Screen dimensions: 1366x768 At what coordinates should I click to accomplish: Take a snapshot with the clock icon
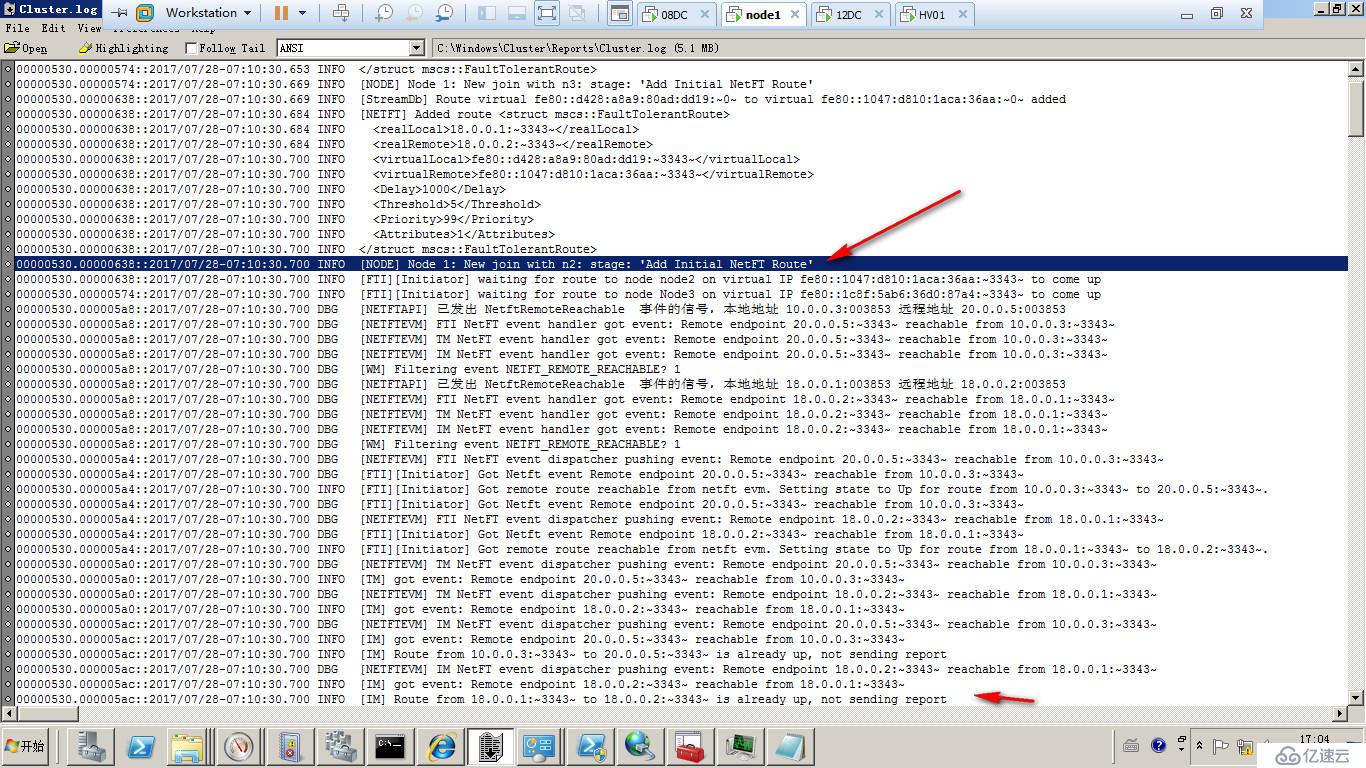[x=384, y=13]
